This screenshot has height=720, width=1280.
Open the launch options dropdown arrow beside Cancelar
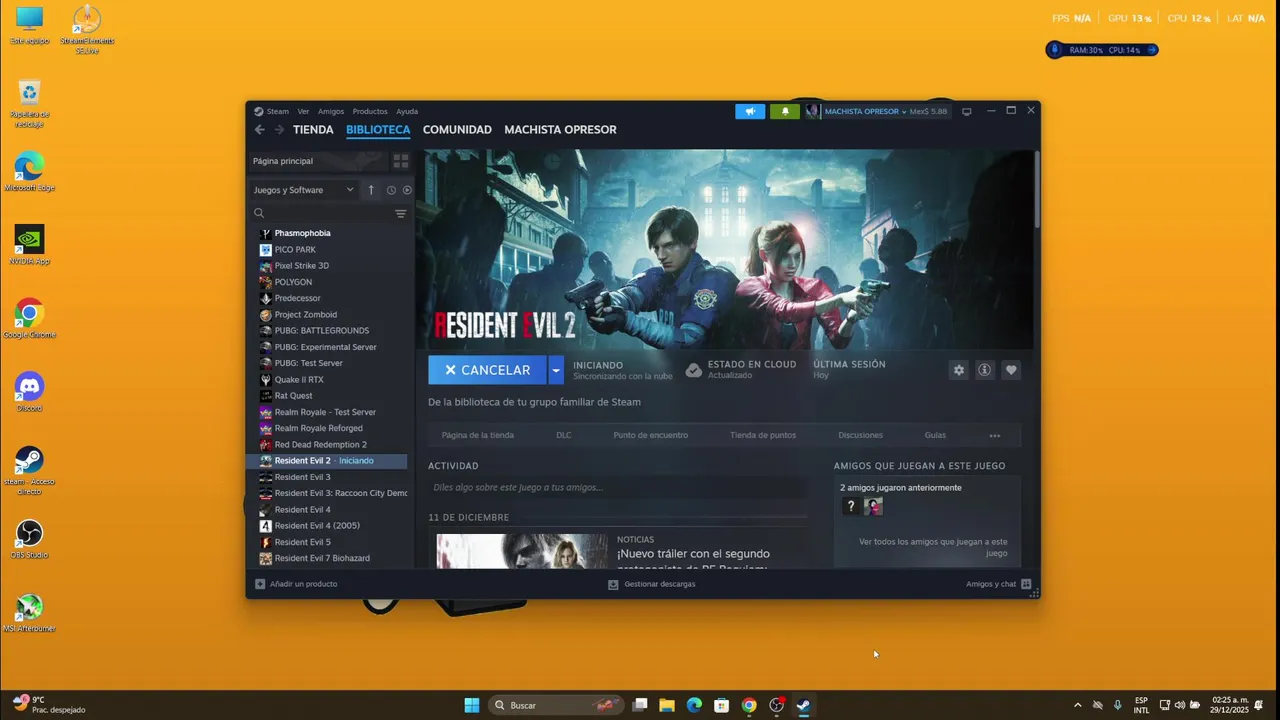556,370
